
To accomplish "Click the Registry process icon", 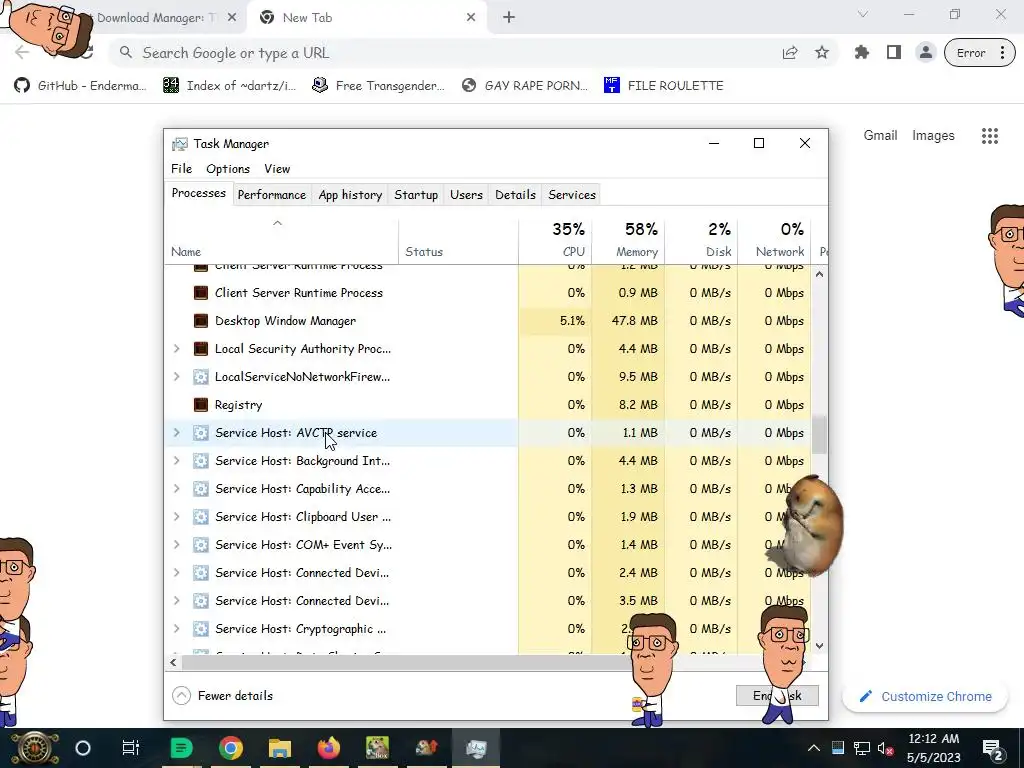I will click(201, 405).
